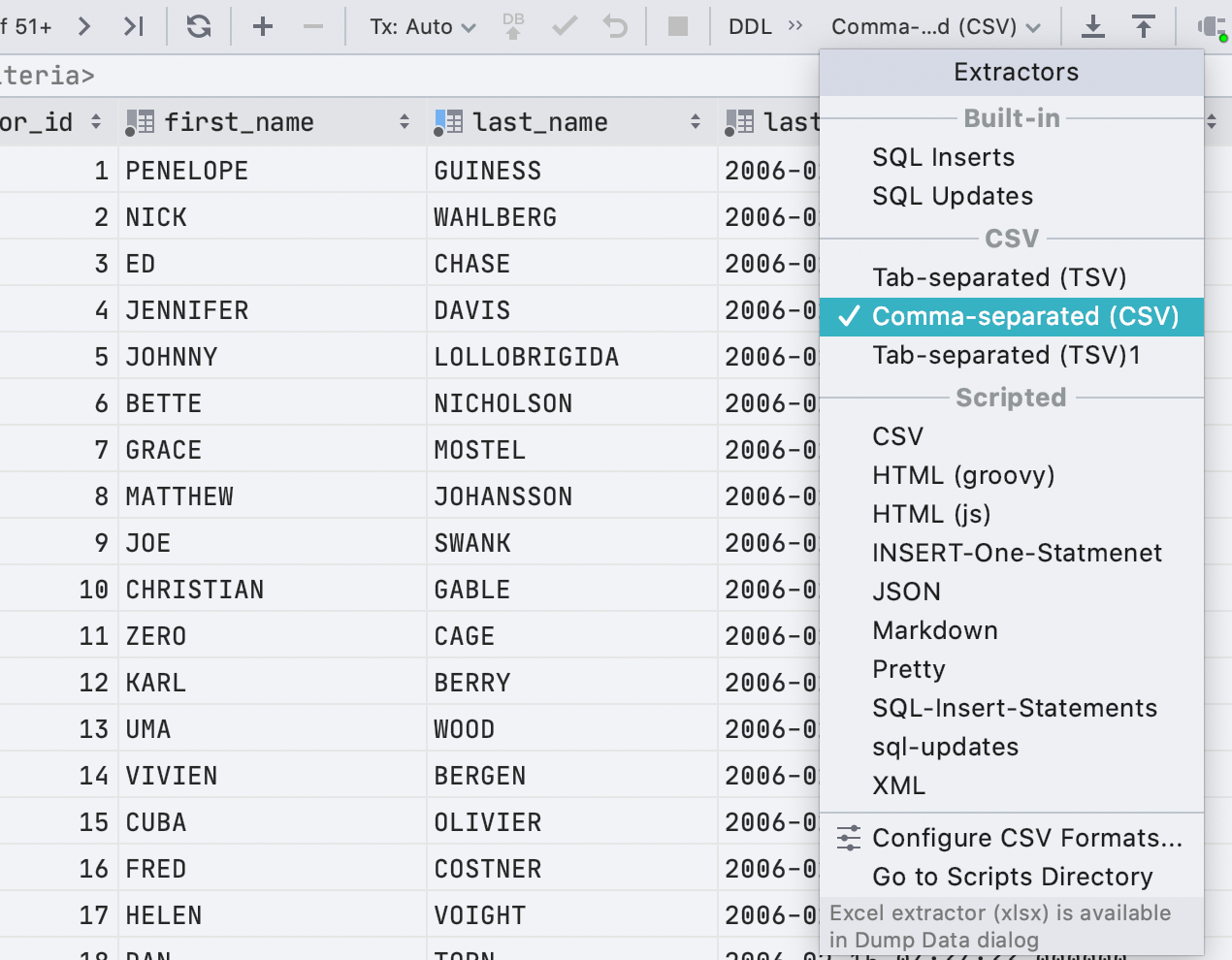Pick INSERT-One-Statmenet extractor
The image size is (1232, 960).
pos(1012,553)
